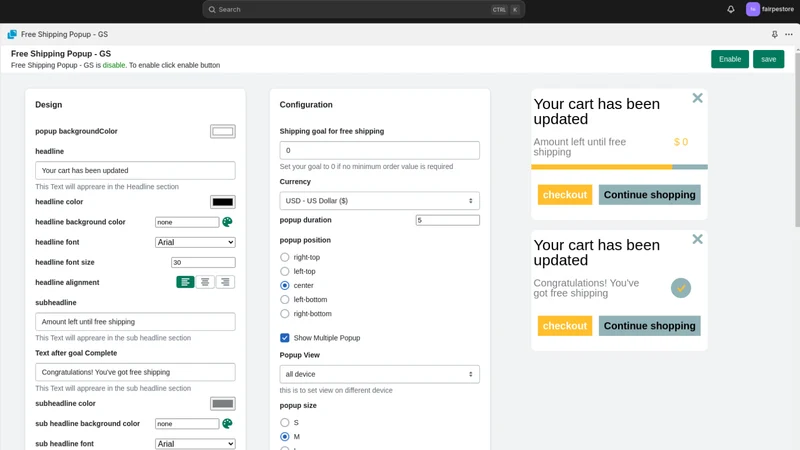
Task: Edit the shipping goal amount field
Action: click(380, 151)
